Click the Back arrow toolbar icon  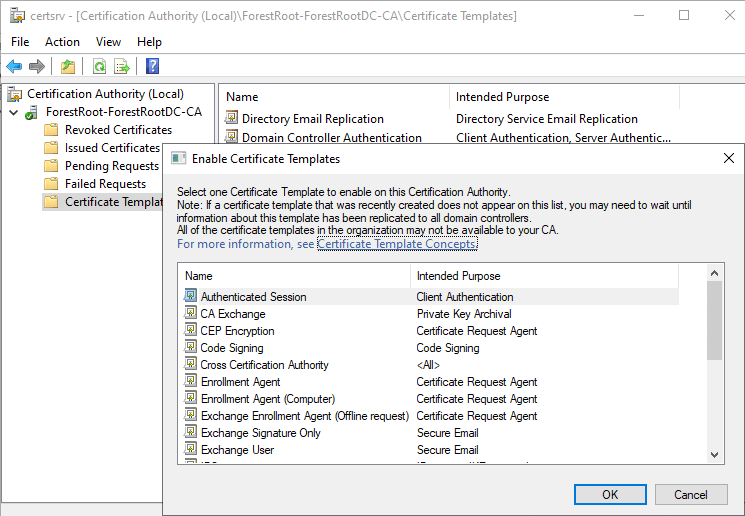(x=14, y=67)
